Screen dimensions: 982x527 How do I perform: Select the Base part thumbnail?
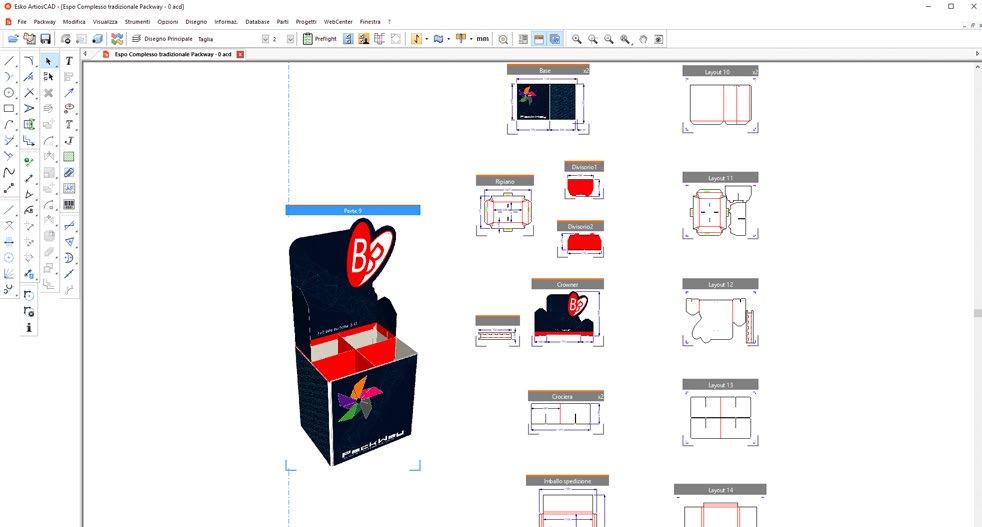[x=549, y=100]
